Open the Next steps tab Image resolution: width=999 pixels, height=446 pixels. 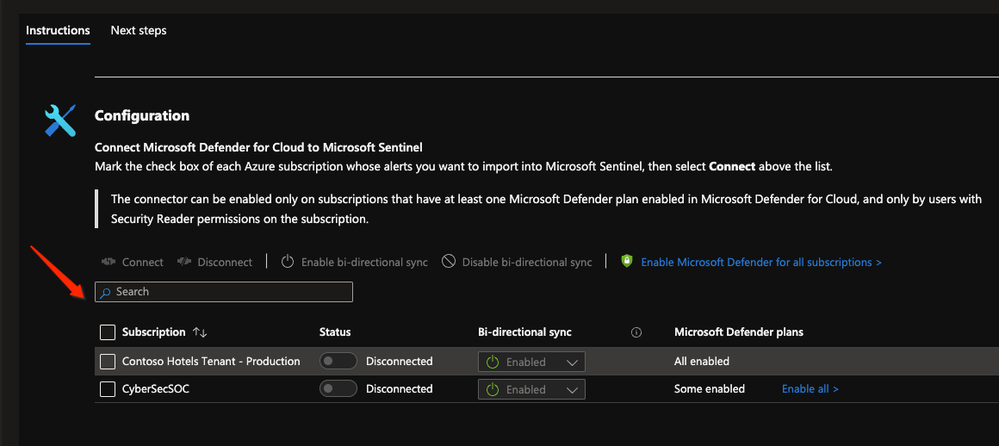(x=138, y=31)
